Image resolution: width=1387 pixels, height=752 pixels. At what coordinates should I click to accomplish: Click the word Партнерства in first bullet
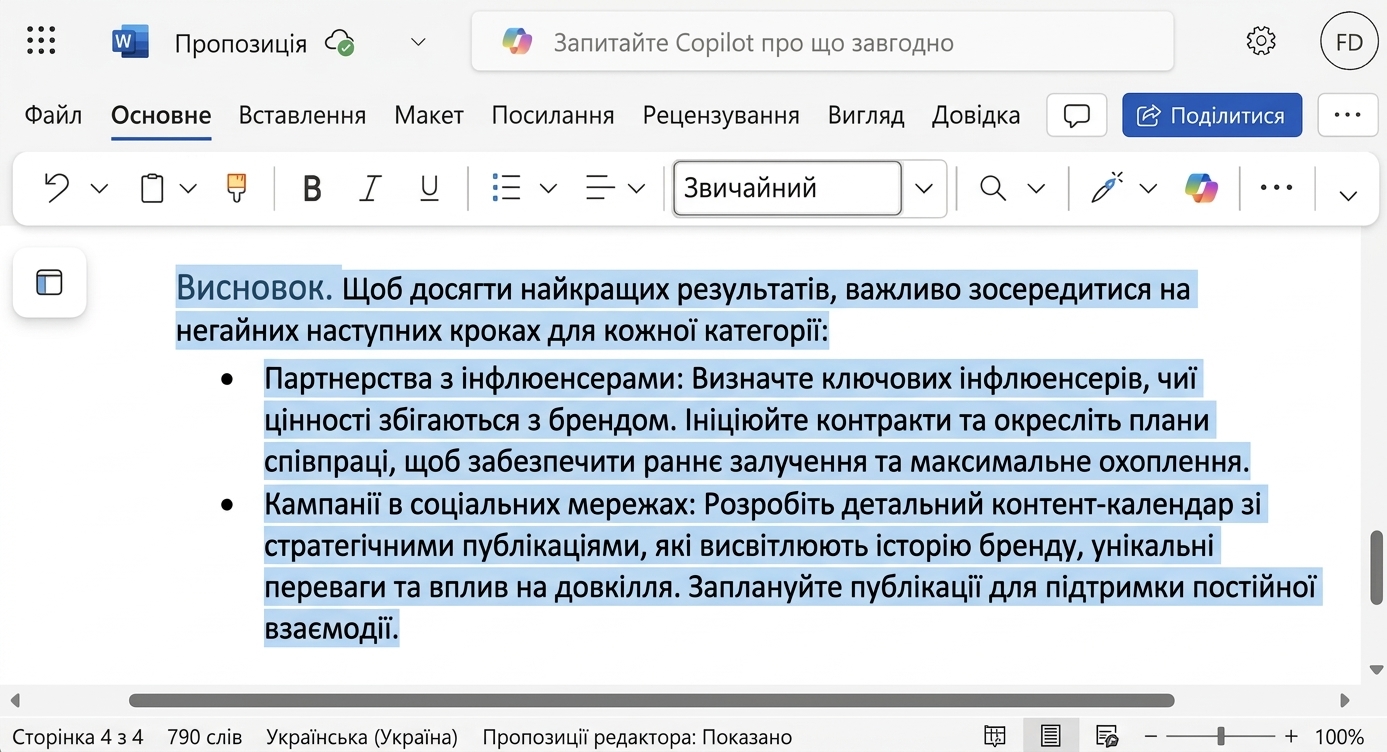point(347,379)
